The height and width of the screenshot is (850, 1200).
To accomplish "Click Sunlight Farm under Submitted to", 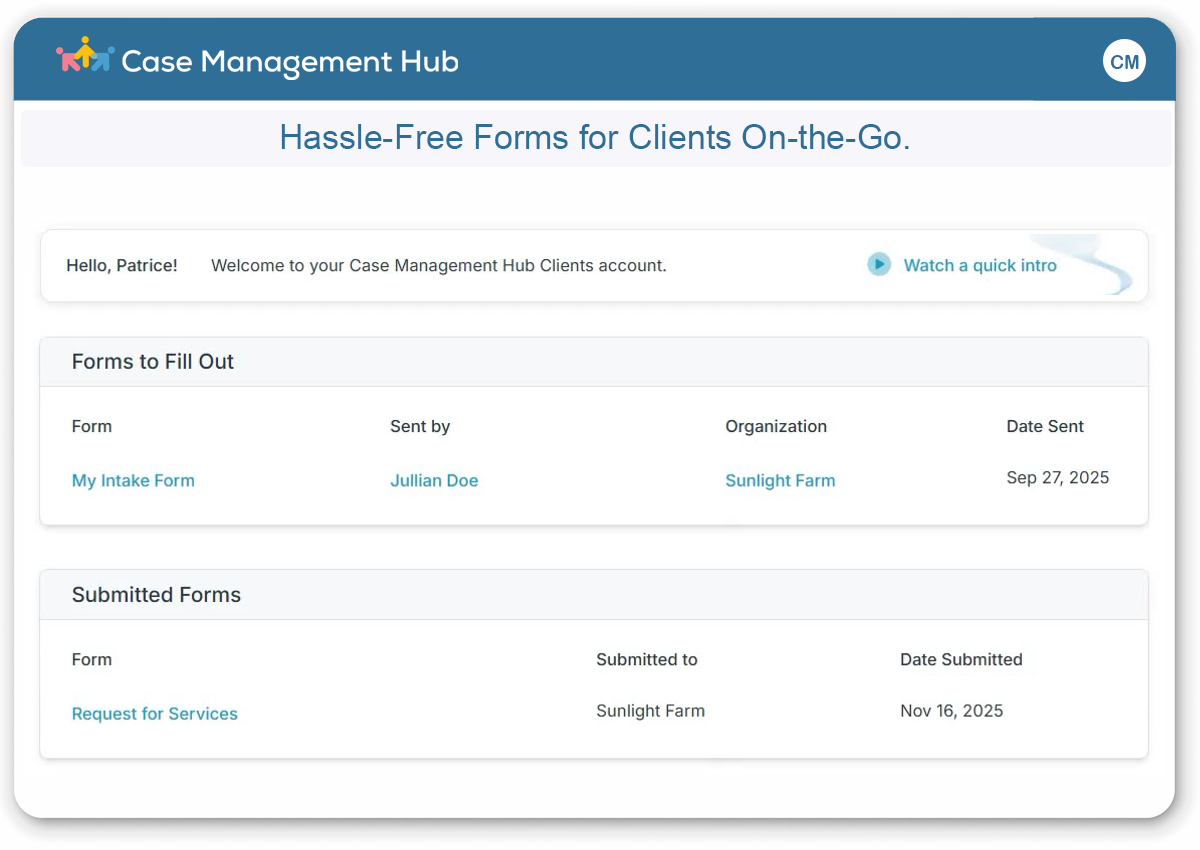I will [x=650, y=711].
